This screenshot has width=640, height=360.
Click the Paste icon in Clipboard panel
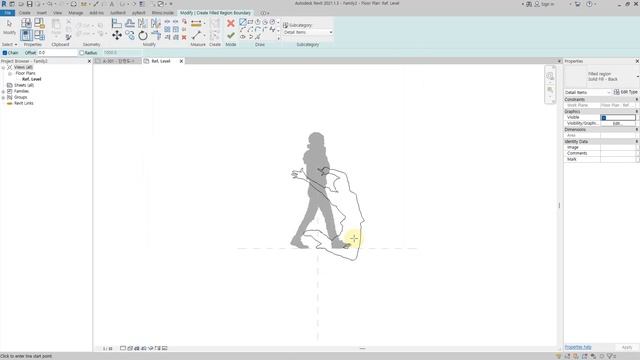[56, 27]
